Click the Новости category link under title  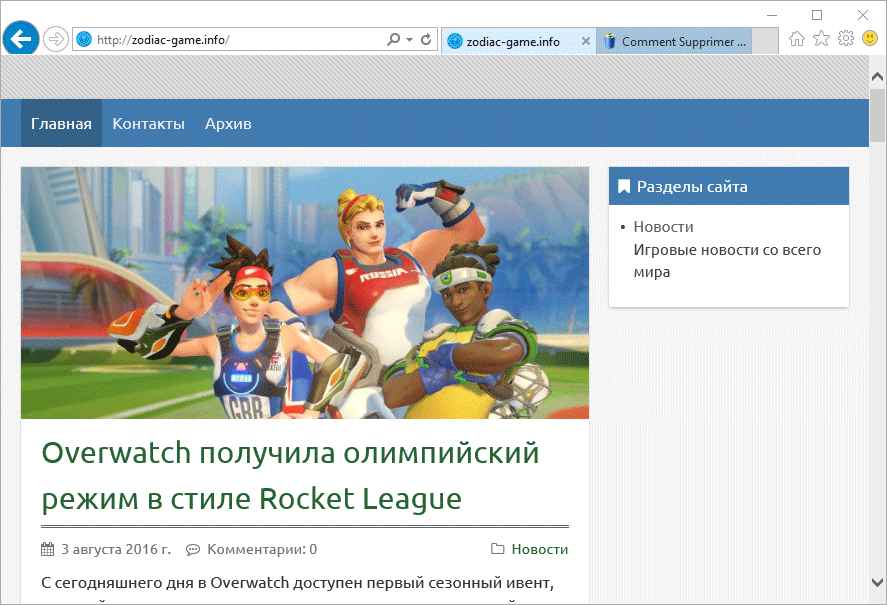540,549
